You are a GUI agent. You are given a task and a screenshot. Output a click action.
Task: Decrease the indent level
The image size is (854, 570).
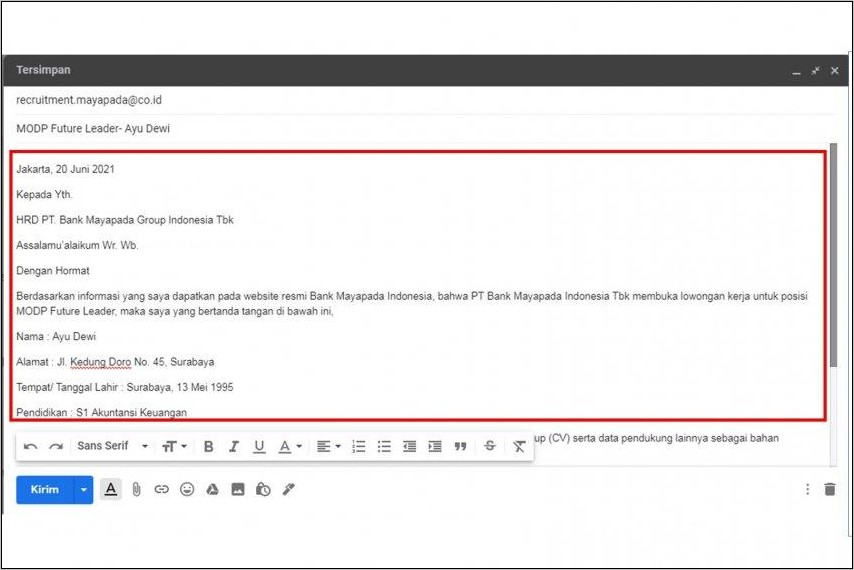tap(410, 446)
